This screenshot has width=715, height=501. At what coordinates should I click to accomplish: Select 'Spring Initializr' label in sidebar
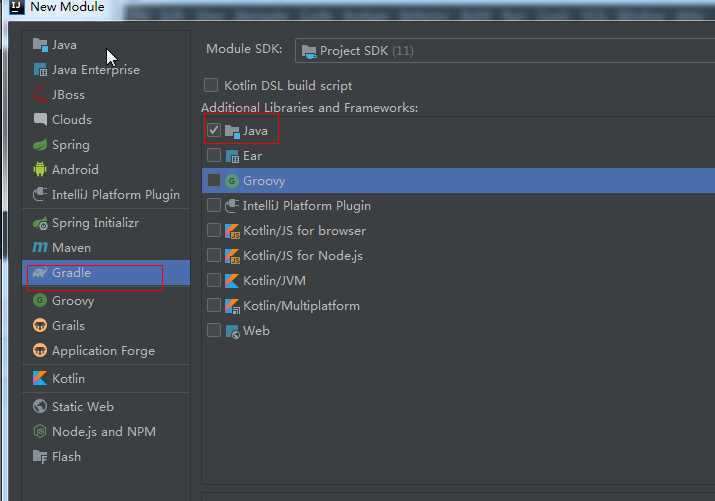click(x=95, y=223)
